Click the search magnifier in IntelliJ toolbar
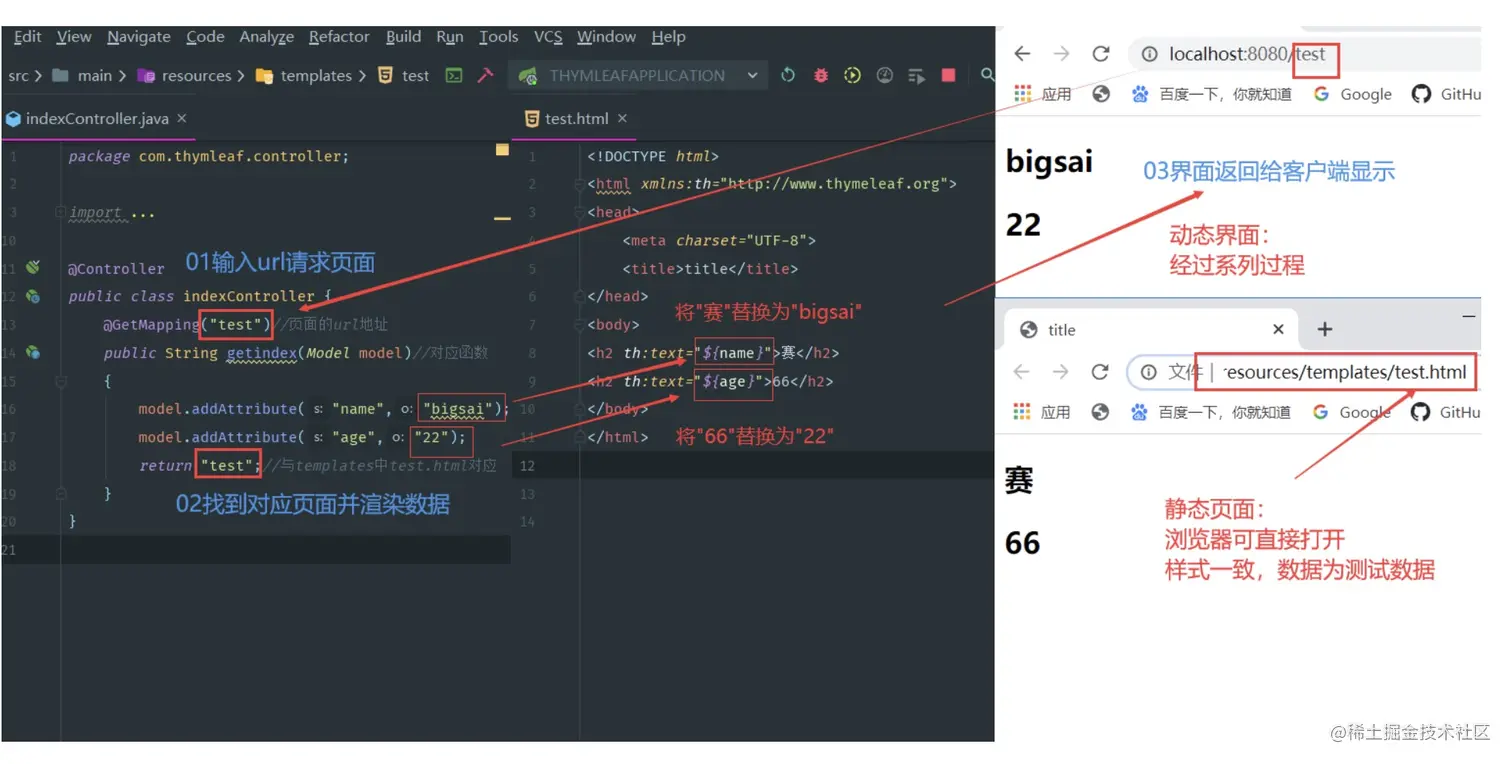 [x=987, y=75]
